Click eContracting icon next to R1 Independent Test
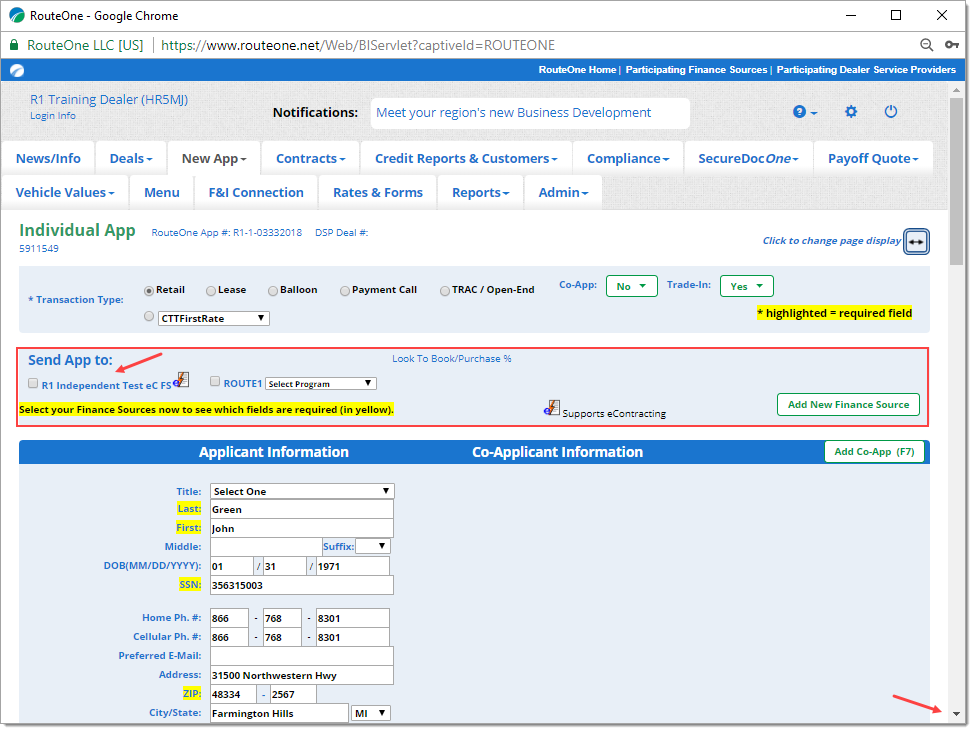 point(182,379)
